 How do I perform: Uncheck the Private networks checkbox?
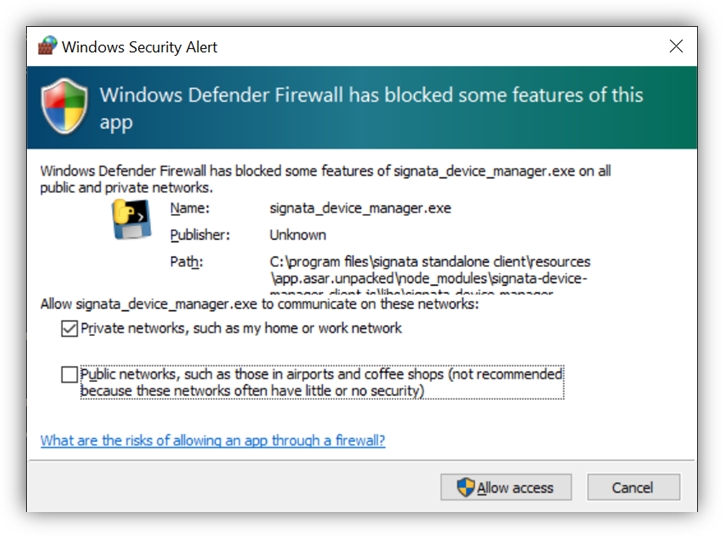[69, 328]
